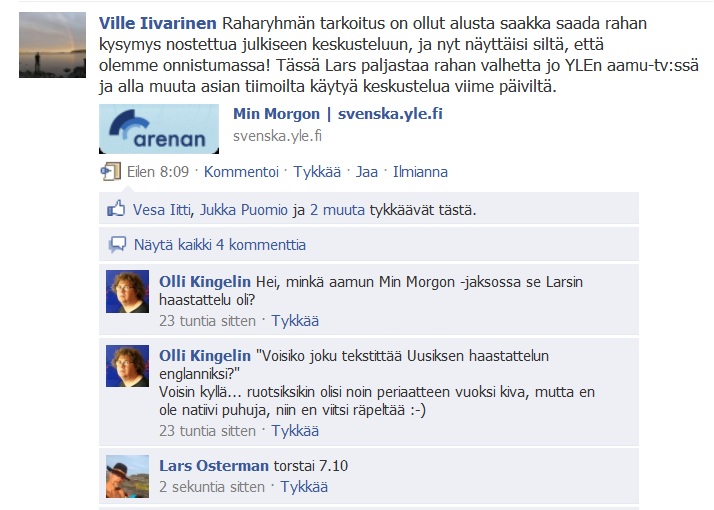Like Lars Osterman's comment with Tykkää
This screenshot has height=510, width=714.
click(x=304, y=487)
